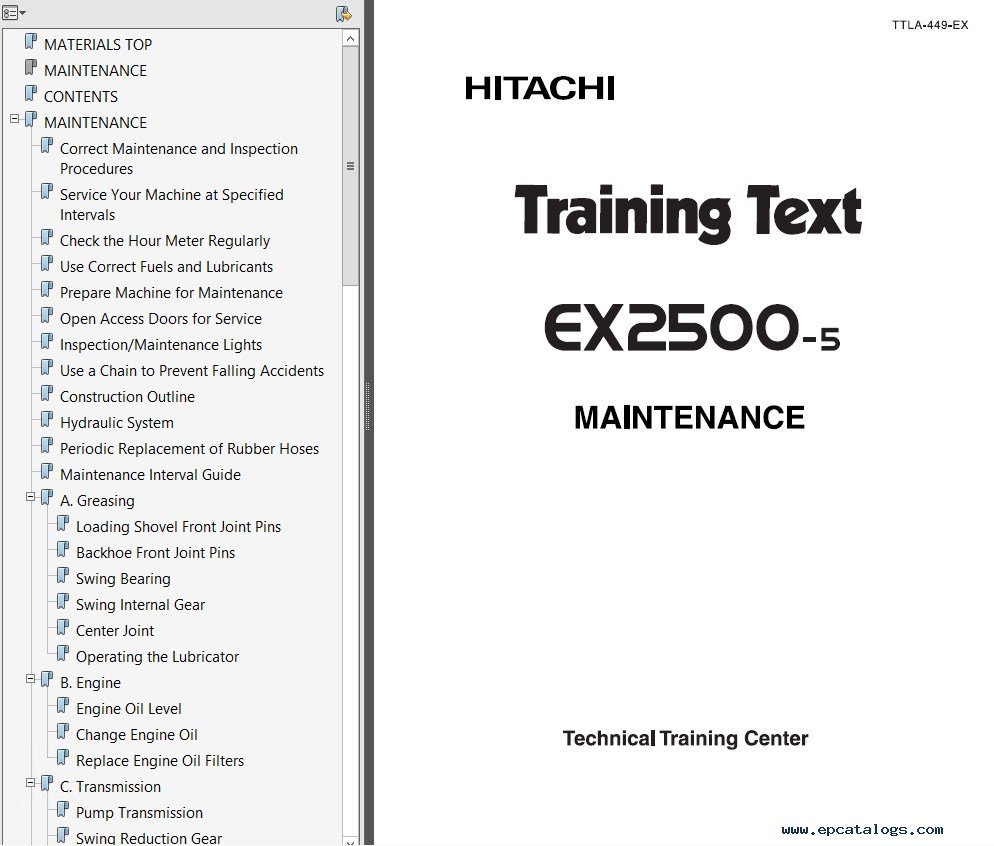Screen dimensions: 994x846
Task: Go to Change Engine Oil bookmark
Action: (x=136, y=734)
